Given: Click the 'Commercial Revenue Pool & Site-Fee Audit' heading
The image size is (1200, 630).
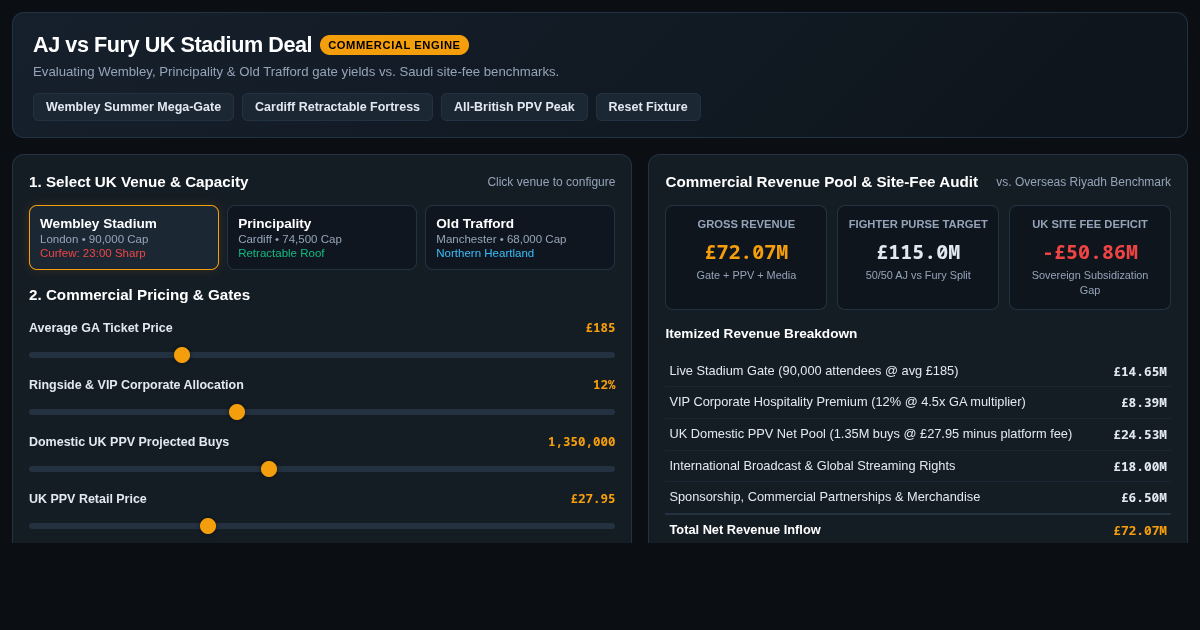Looking at the screenshot, I should (821, 181).
